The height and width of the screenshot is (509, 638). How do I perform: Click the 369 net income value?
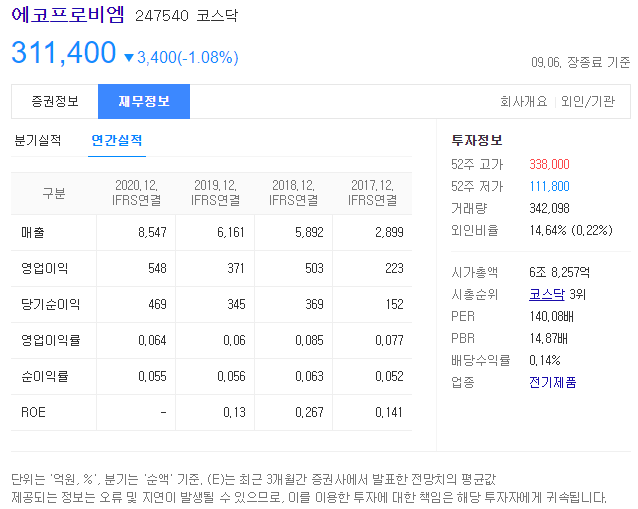coord(315,304)
